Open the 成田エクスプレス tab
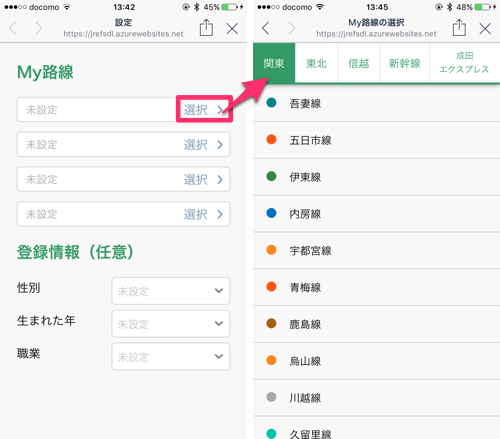This screenshot has width=500, height=439. tap(464, 63)
